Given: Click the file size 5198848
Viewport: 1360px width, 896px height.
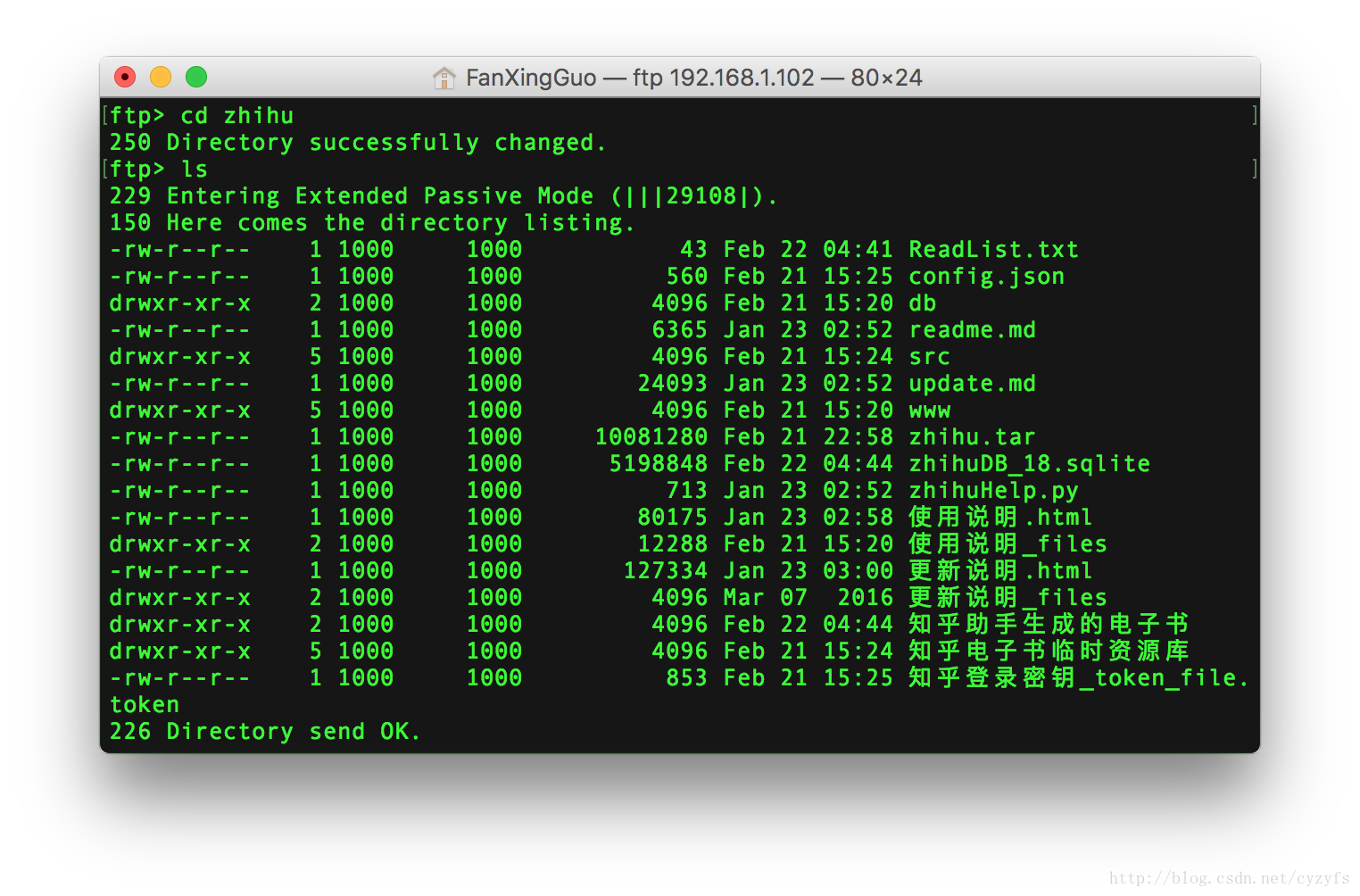Looking at the screenshot, I should click(659, 464).
